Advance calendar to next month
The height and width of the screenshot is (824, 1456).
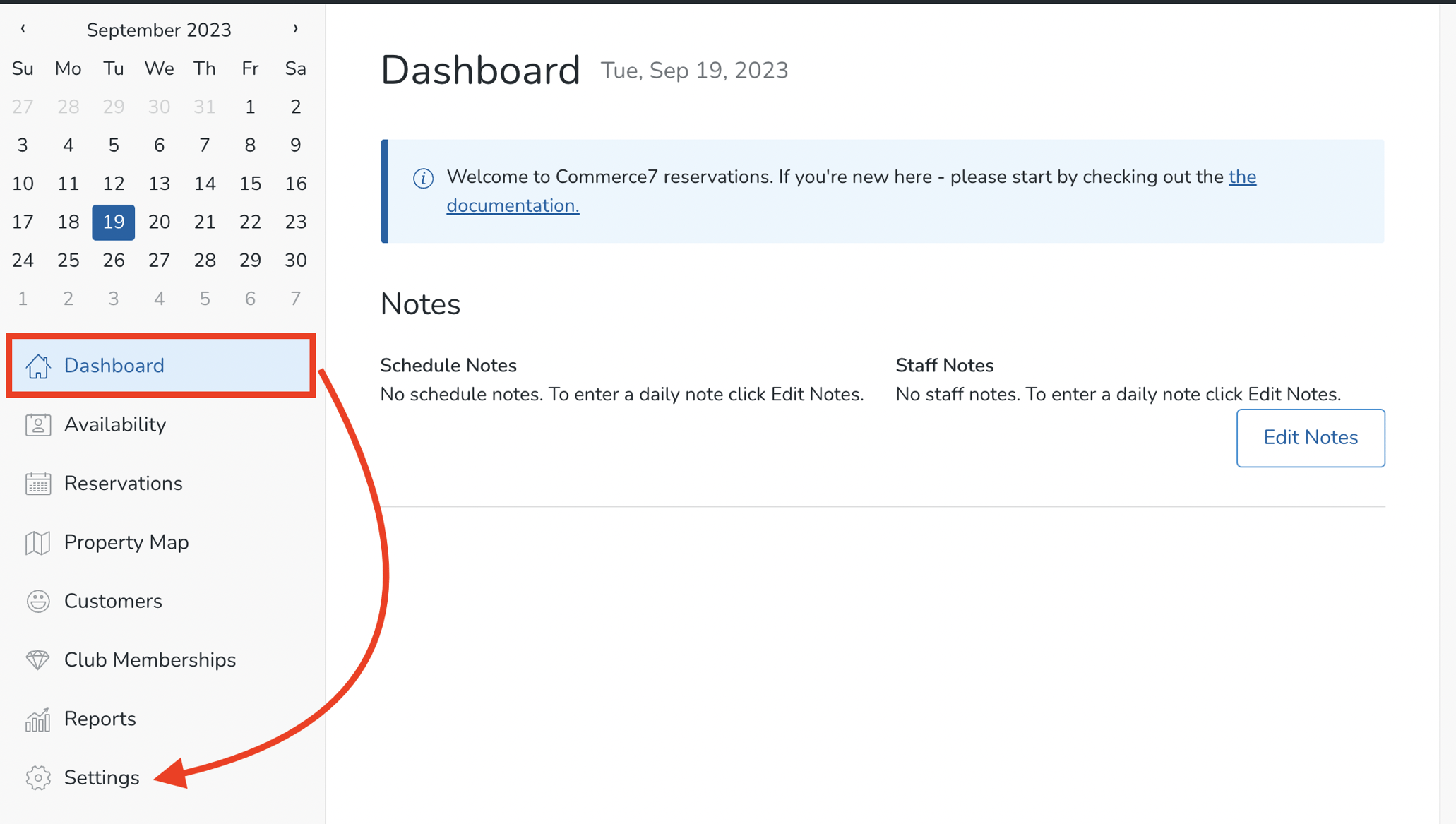pyautogui.click(x=295, y=29)
